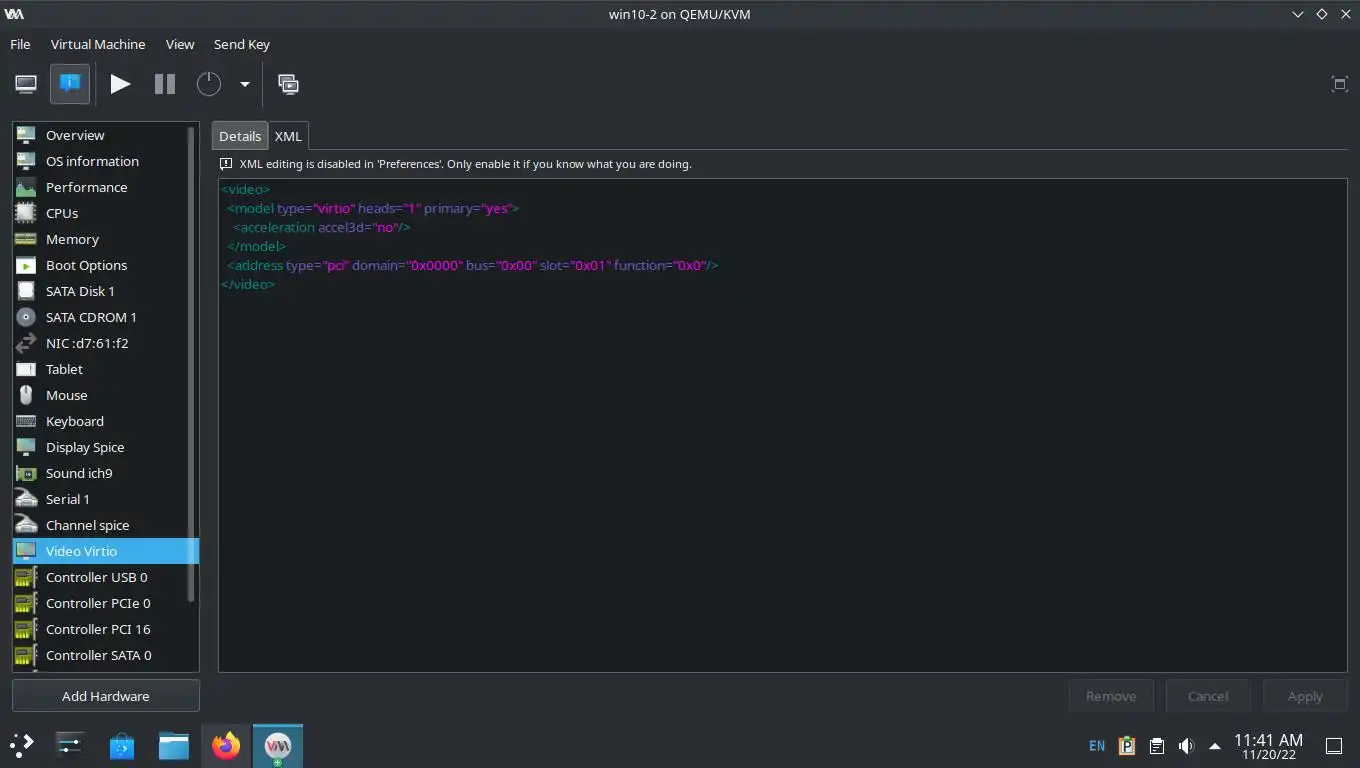Open shutdown options dropdown arrow
This screenshot has width=1360, height=768.
coord(244,84)
